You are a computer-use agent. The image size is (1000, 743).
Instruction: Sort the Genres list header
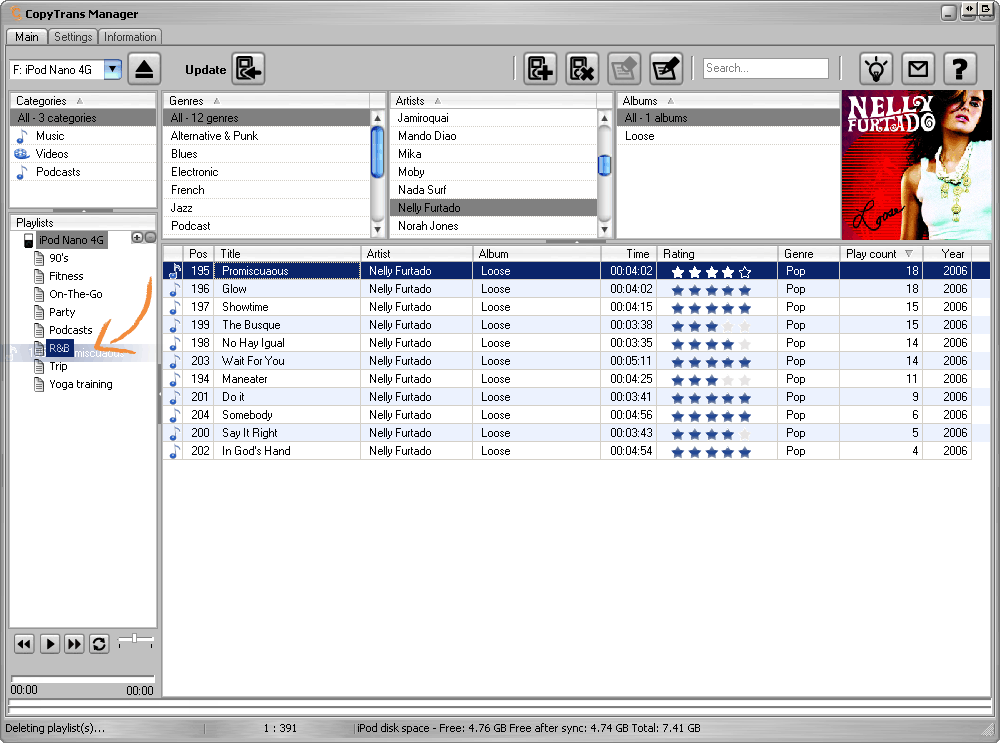(x=267, y=101)
